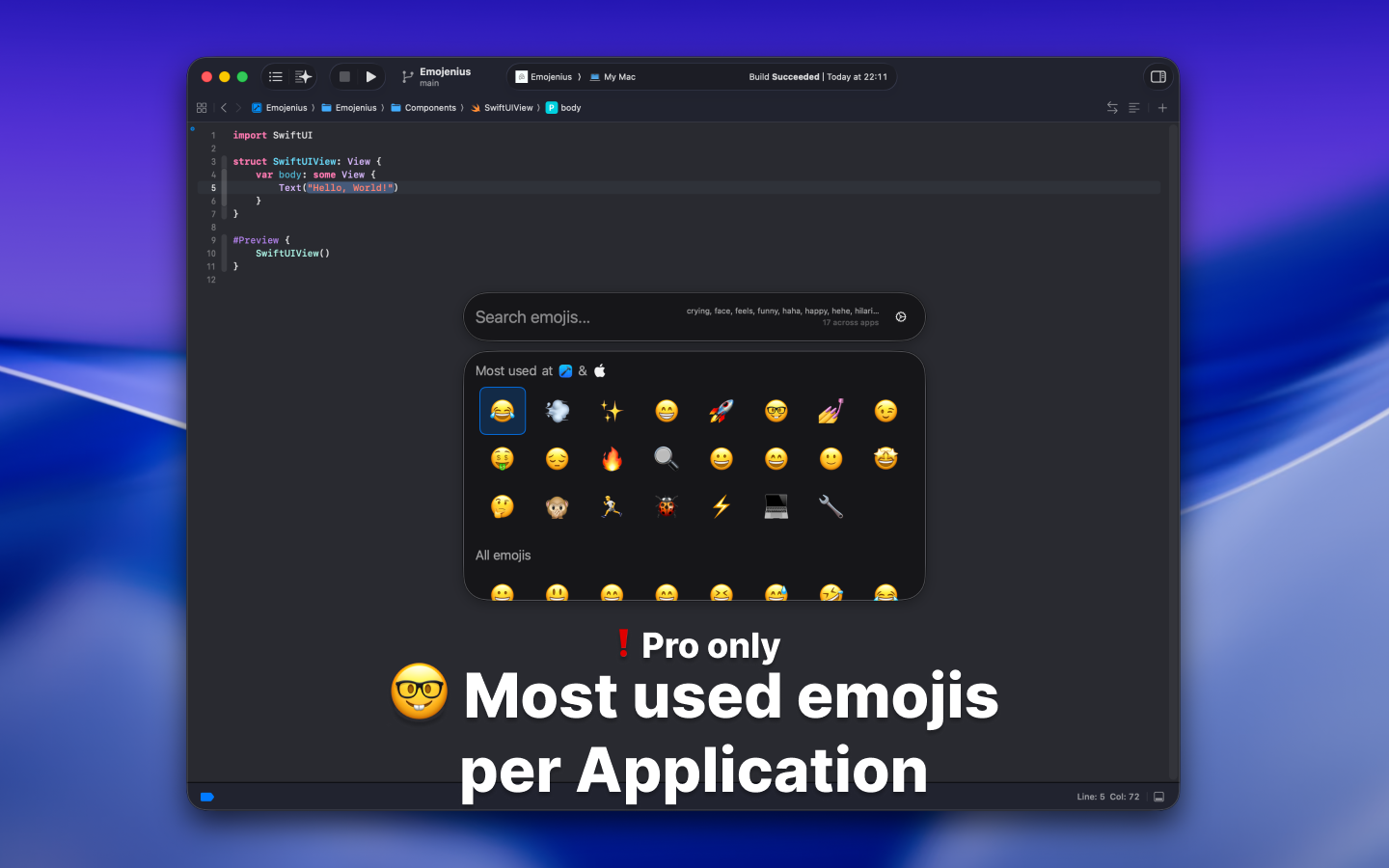This screenshot has width=1389, height=868.
Task: Click the 'All emojis' section header
Action: (503, 556)
